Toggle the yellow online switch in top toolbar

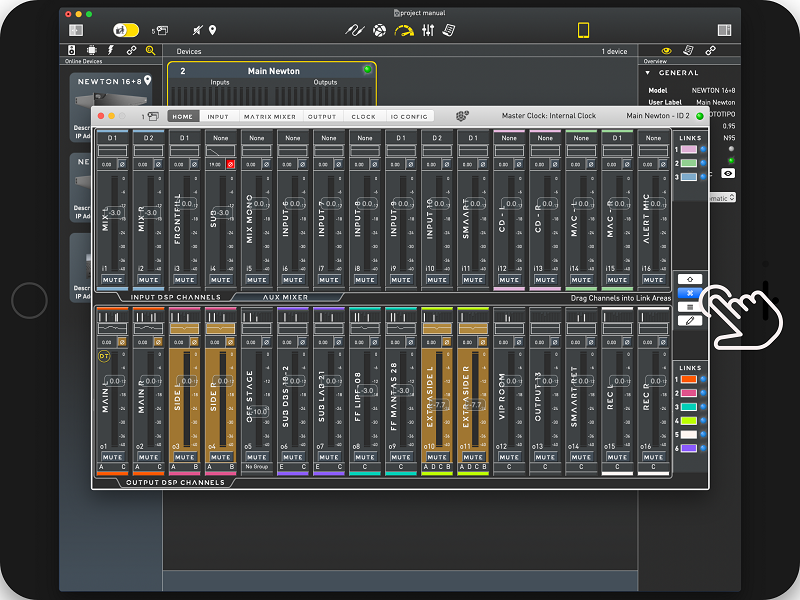(126, 30)
